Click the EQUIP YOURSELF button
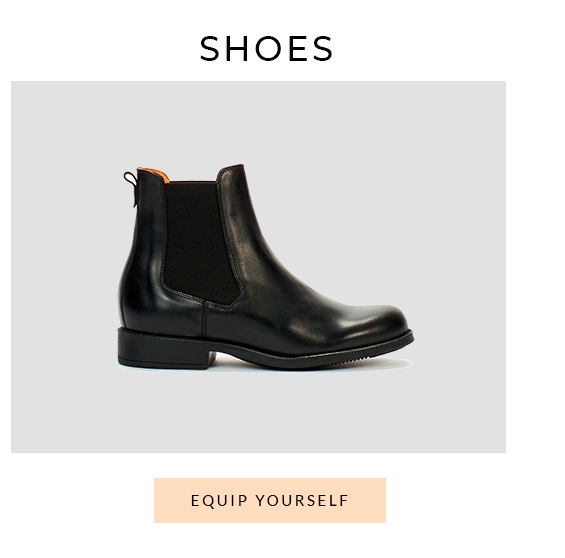 click(x=270, y=500)
